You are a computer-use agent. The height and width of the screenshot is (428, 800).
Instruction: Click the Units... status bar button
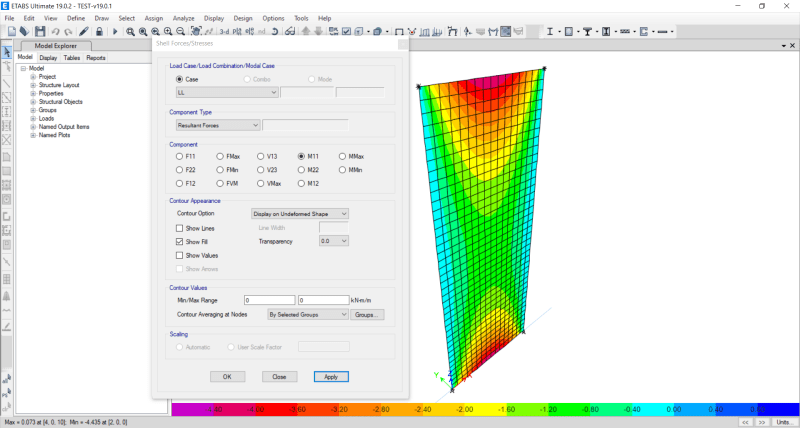coord(785,422)
